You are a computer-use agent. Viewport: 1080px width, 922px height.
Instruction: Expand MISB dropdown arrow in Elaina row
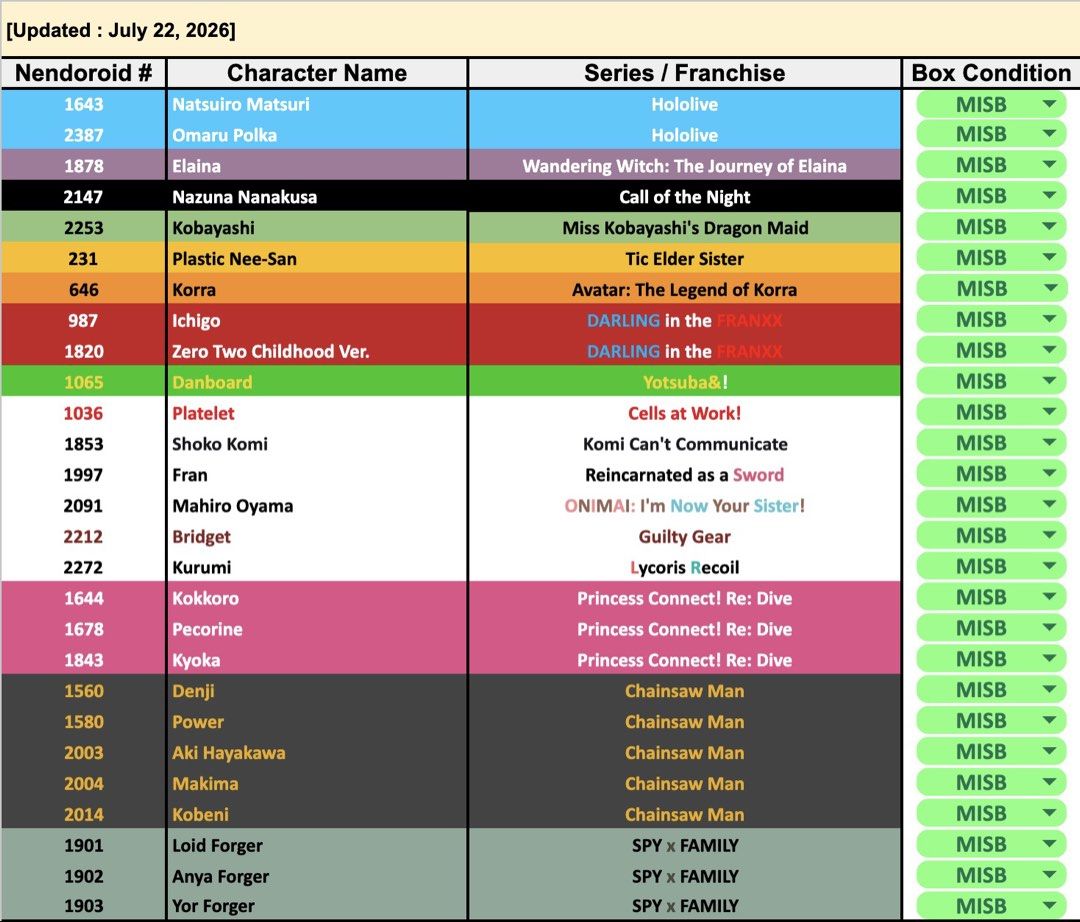point(1050,165)
